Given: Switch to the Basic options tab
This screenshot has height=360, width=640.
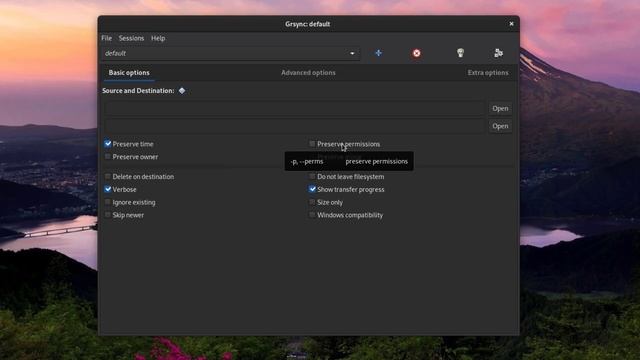Looking at the screenshot, I should 129,73.
